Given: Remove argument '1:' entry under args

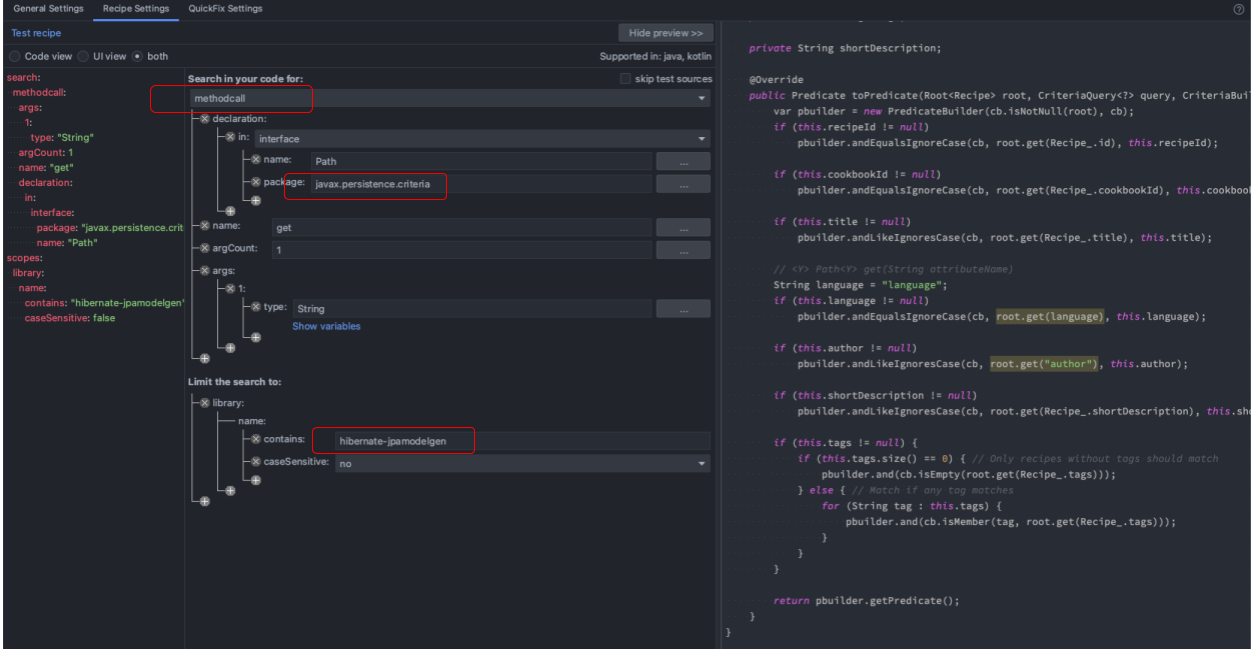Looking at the screenshot, I should tap(230, 288).
